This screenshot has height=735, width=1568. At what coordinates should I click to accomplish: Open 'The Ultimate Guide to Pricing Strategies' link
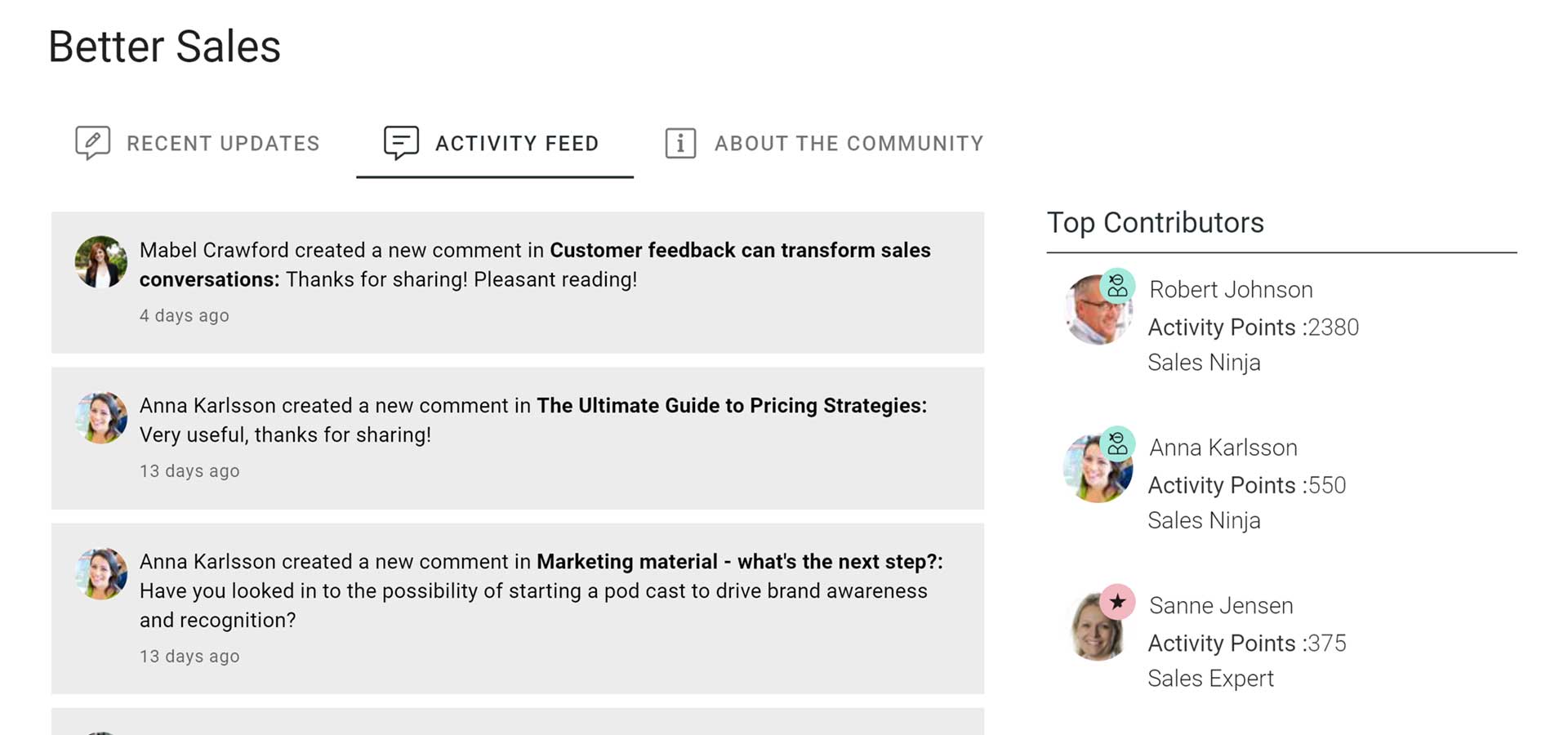[732, 405]
